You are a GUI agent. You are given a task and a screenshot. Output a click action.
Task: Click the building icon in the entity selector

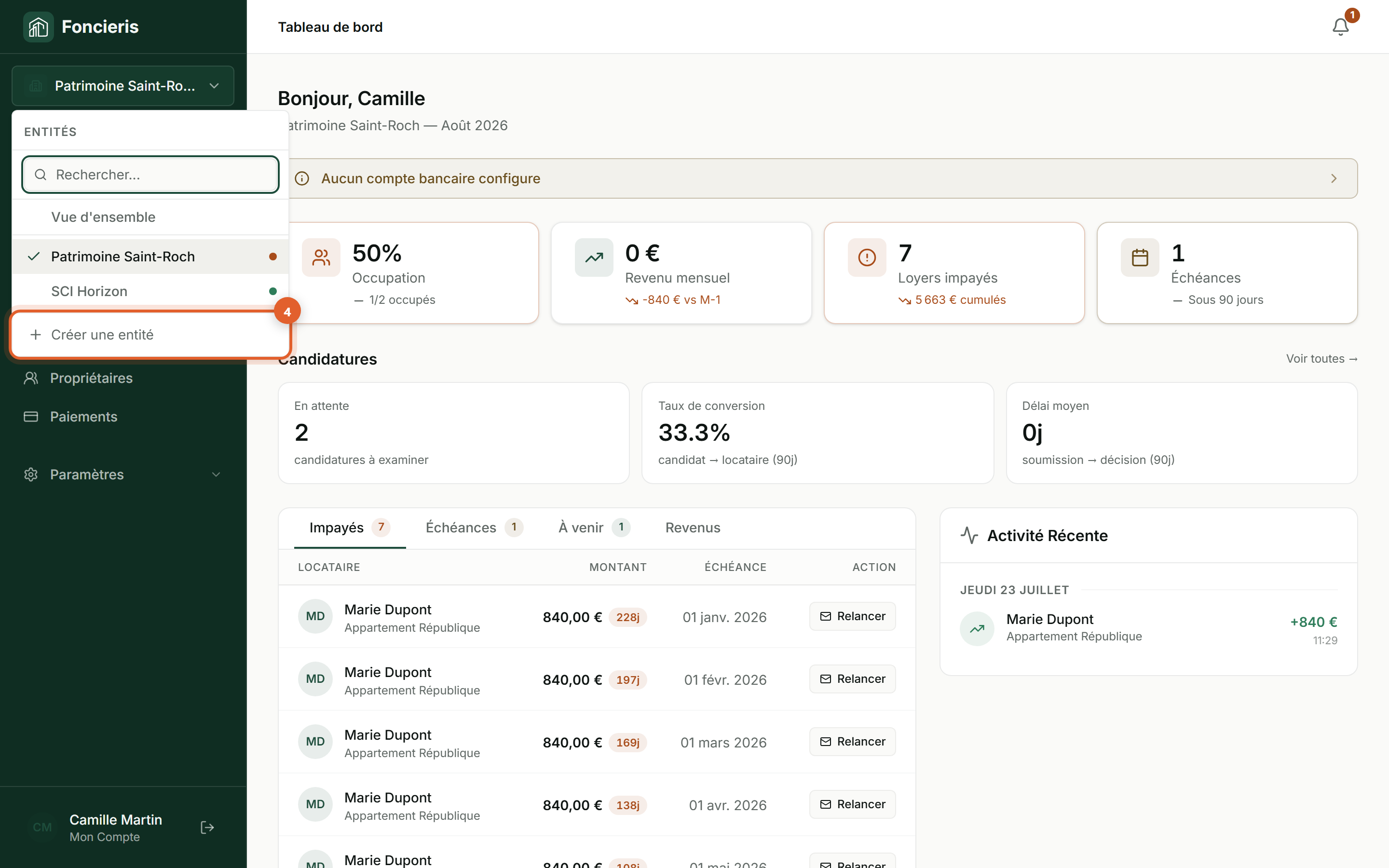point(36,86)
